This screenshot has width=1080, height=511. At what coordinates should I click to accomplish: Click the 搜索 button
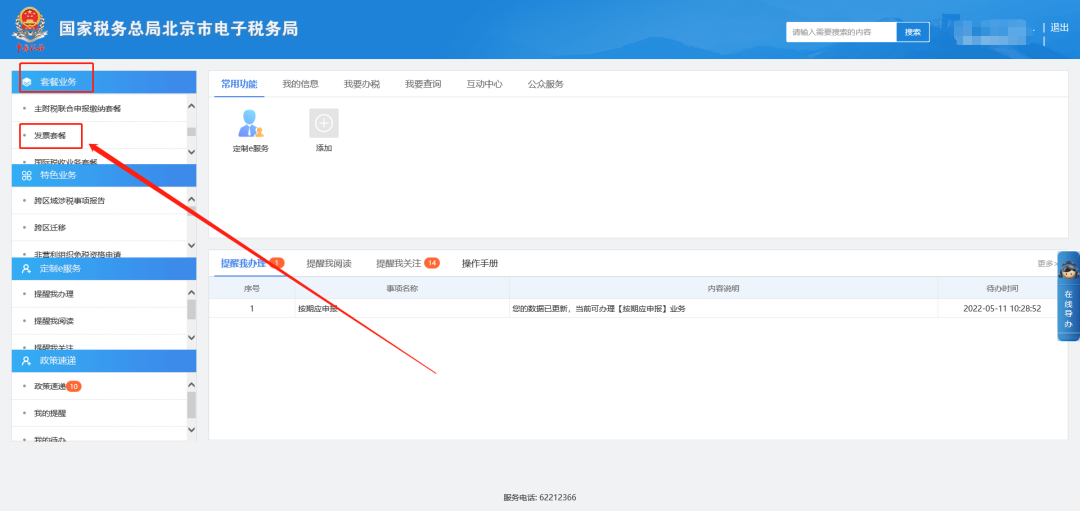[912, 32]
